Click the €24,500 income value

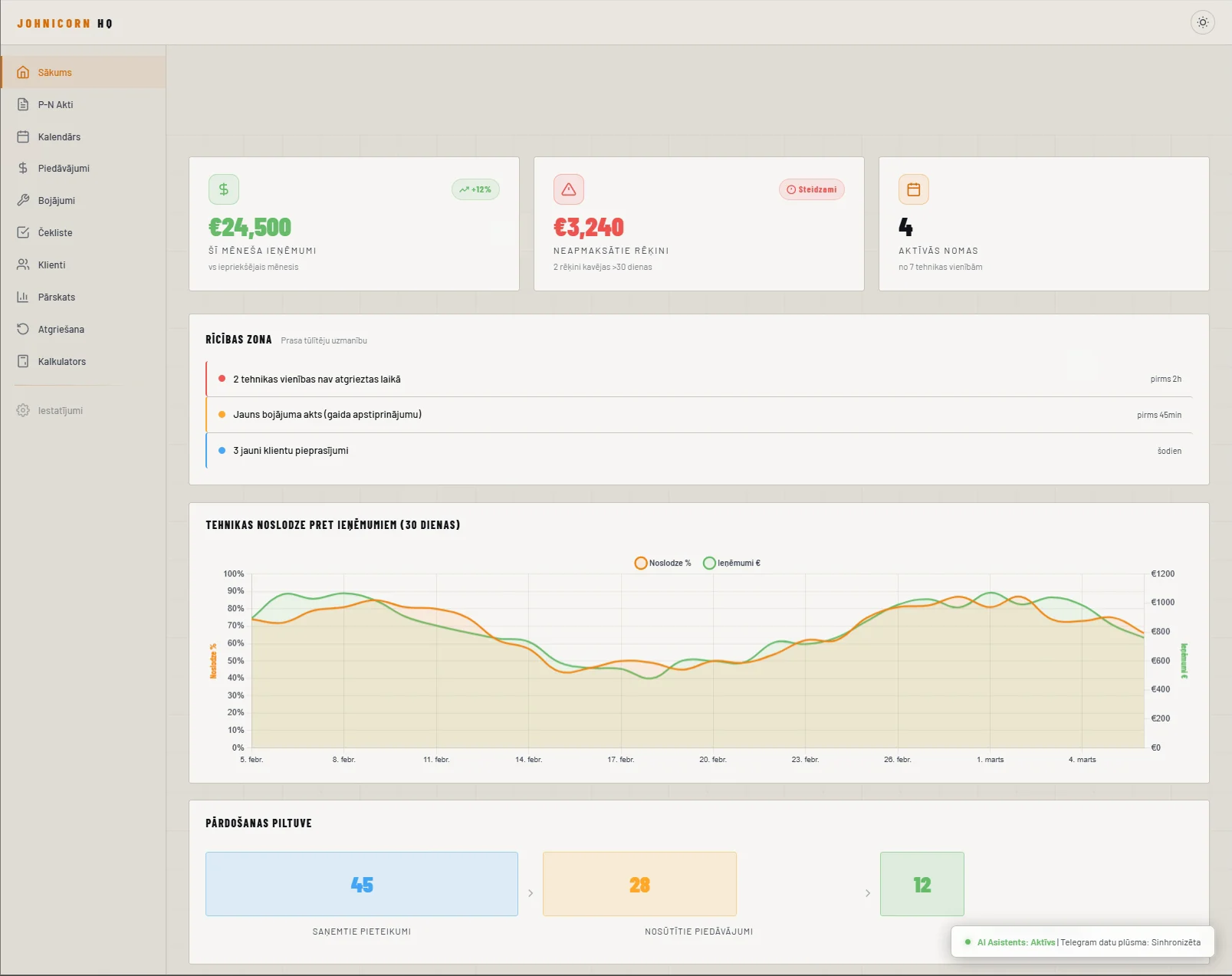[x=250, y=227]
